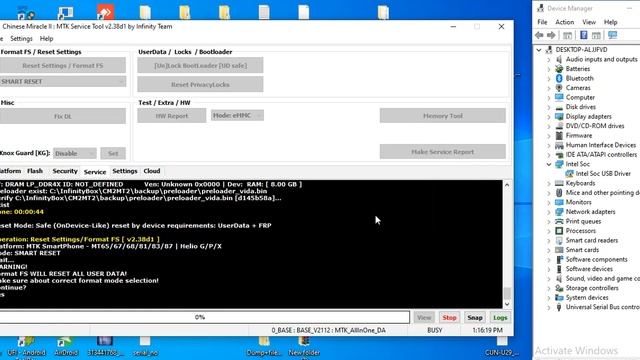Click the status bar time 1:16:19 PM

click(x=487, y=330)
